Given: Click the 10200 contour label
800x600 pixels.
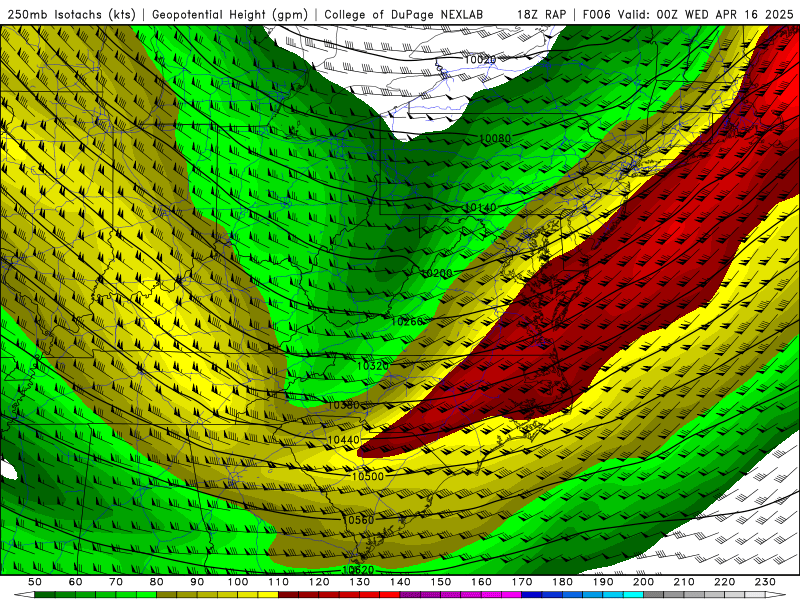Looking at the screenshot, I should [x=437, y=273].
